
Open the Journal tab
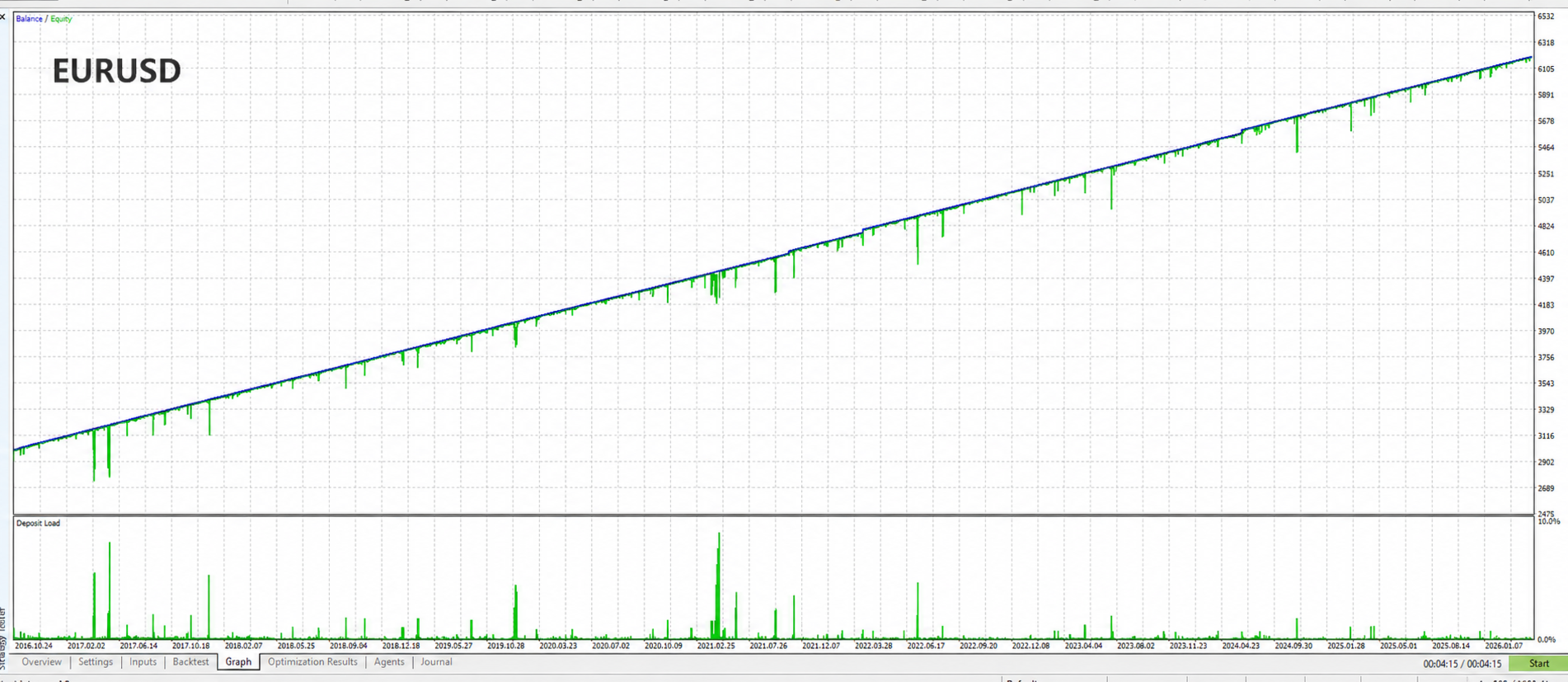click(436, 662)
